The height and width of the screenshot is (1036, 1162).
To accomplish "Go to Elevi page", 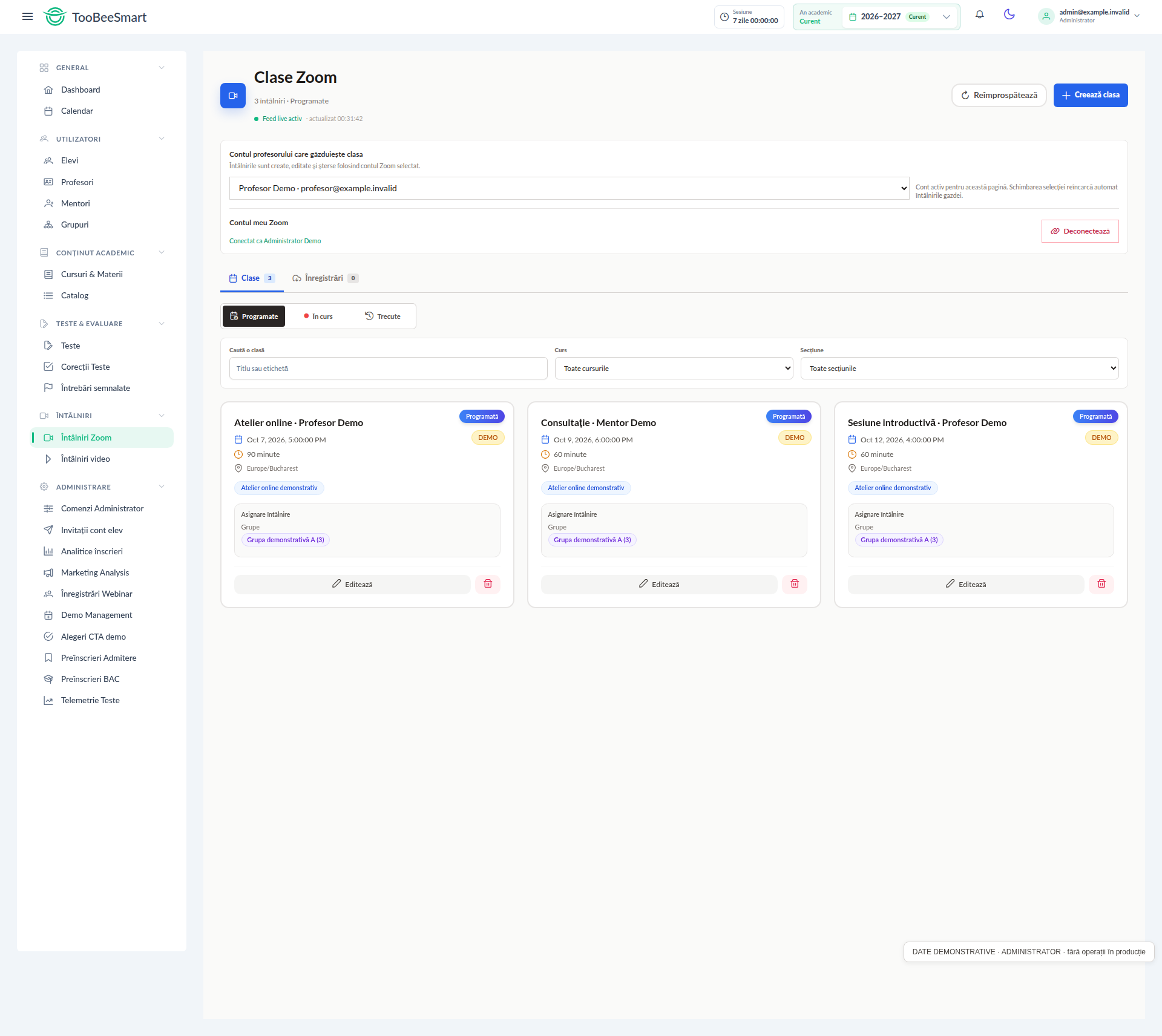I will coord(102,160).
